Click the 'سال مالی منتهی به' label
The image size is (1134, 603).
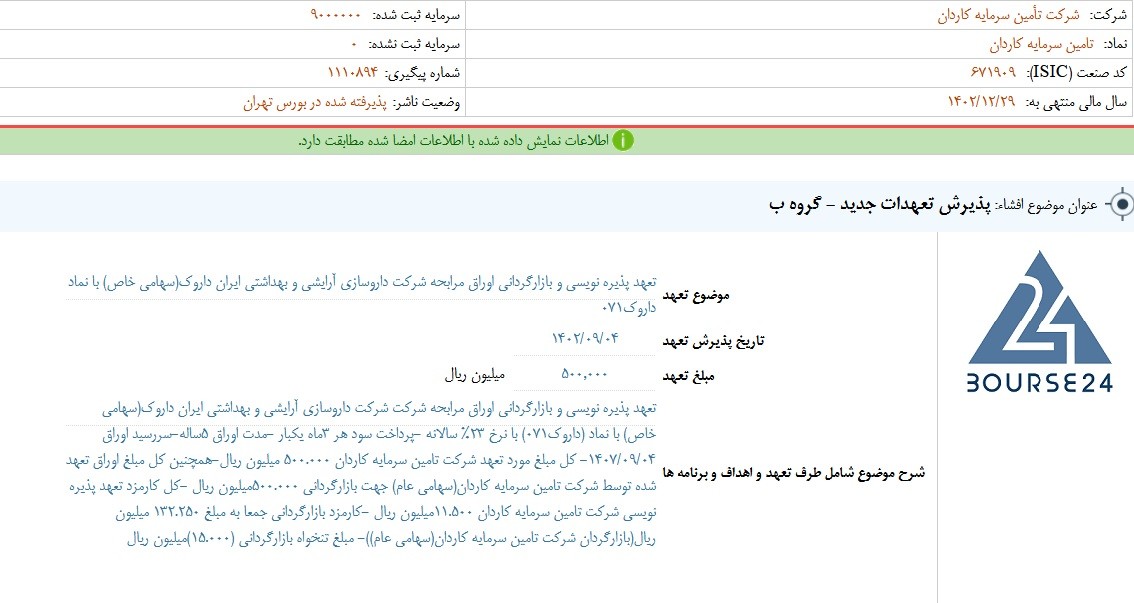click(1075, 103)
